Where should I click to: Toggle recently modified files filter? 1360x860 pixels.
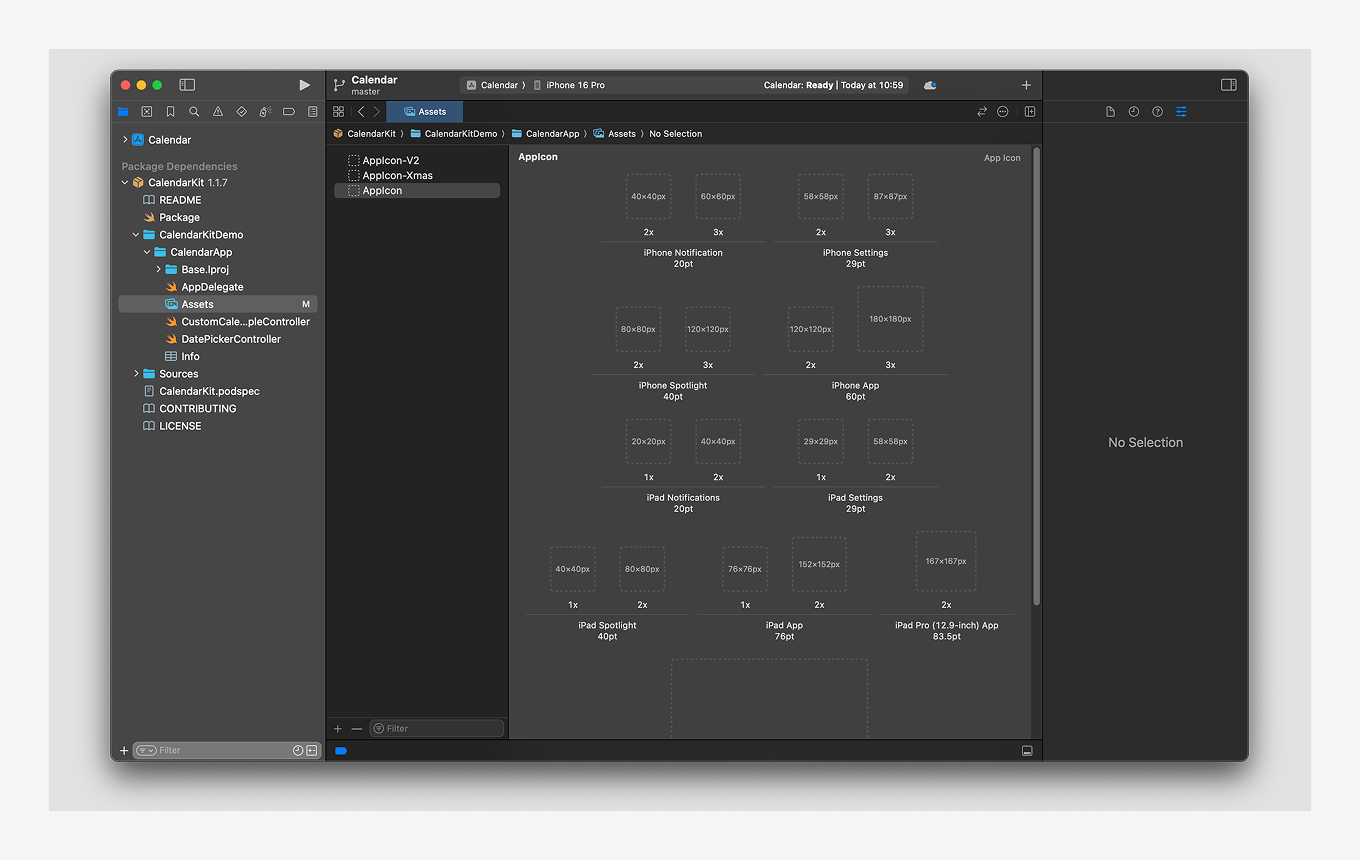coord(298,750)
